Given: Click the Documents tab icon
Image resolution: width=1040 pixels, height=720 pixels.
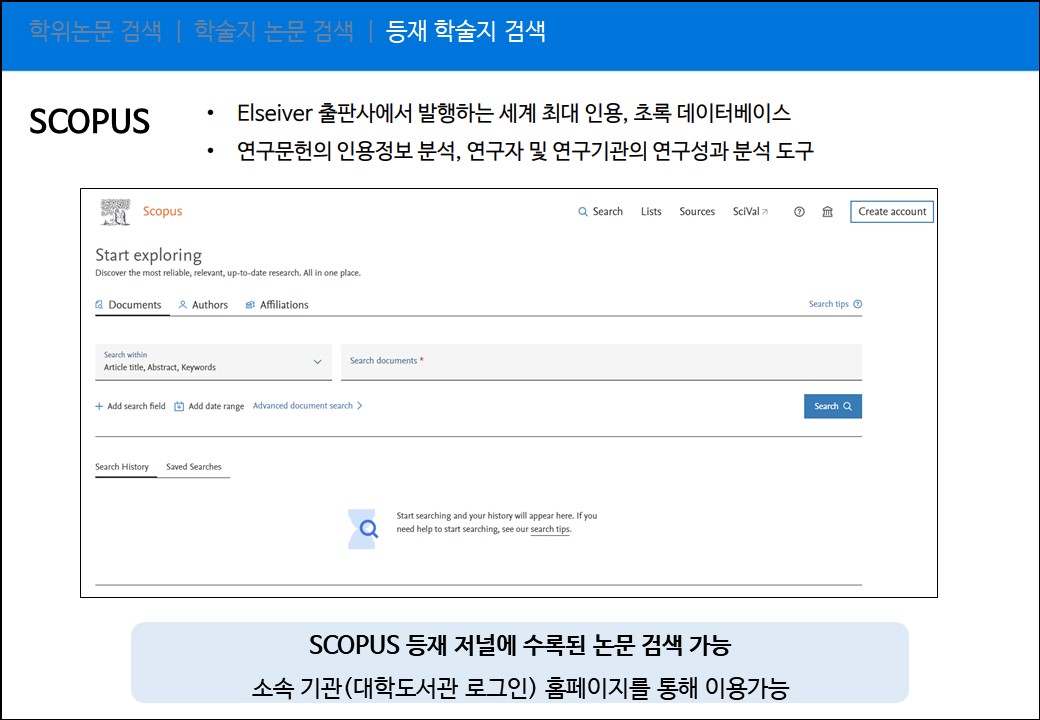Looking at the screenshot, I should (99, 305).
